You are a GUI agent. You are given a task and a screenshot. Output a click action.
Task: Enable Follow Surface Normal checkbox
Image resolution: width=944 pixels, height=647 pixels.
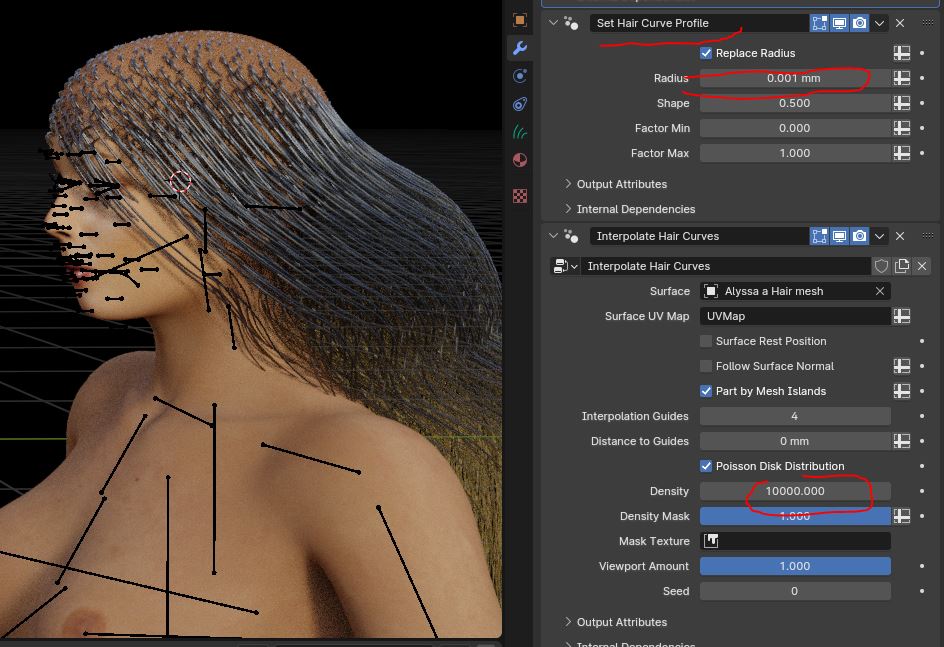[706, 366]
